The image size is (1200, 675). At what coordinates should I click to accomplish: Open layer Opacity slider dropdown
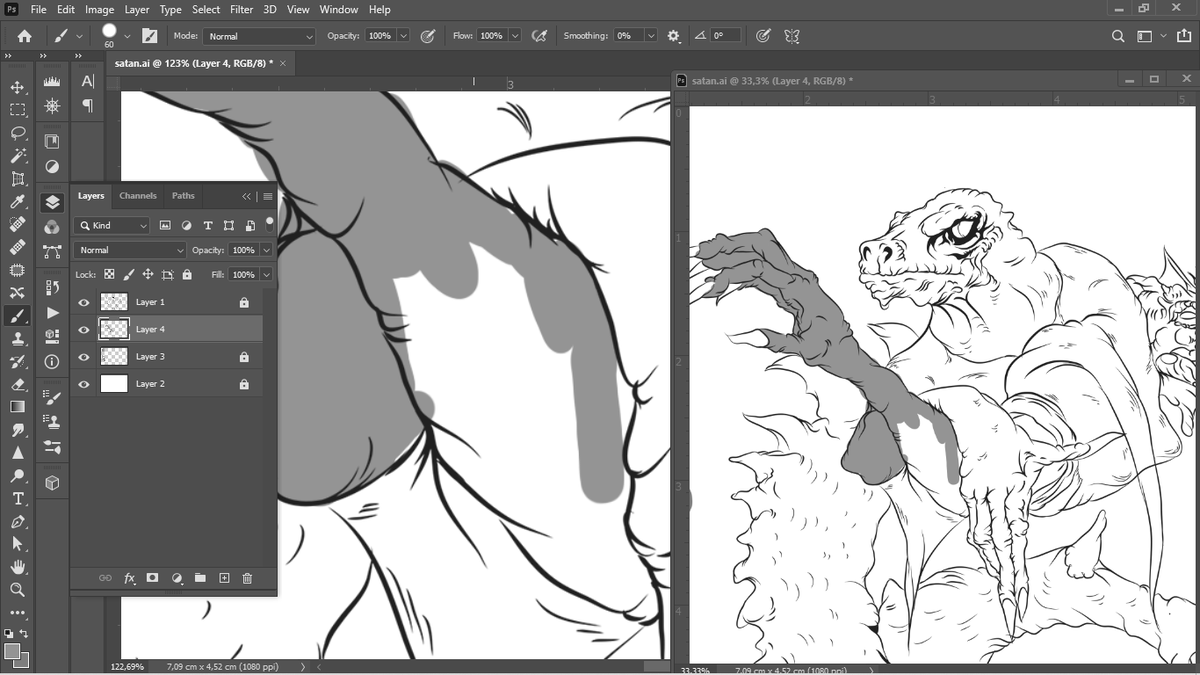pyautogui.click(x=266, y=250)
